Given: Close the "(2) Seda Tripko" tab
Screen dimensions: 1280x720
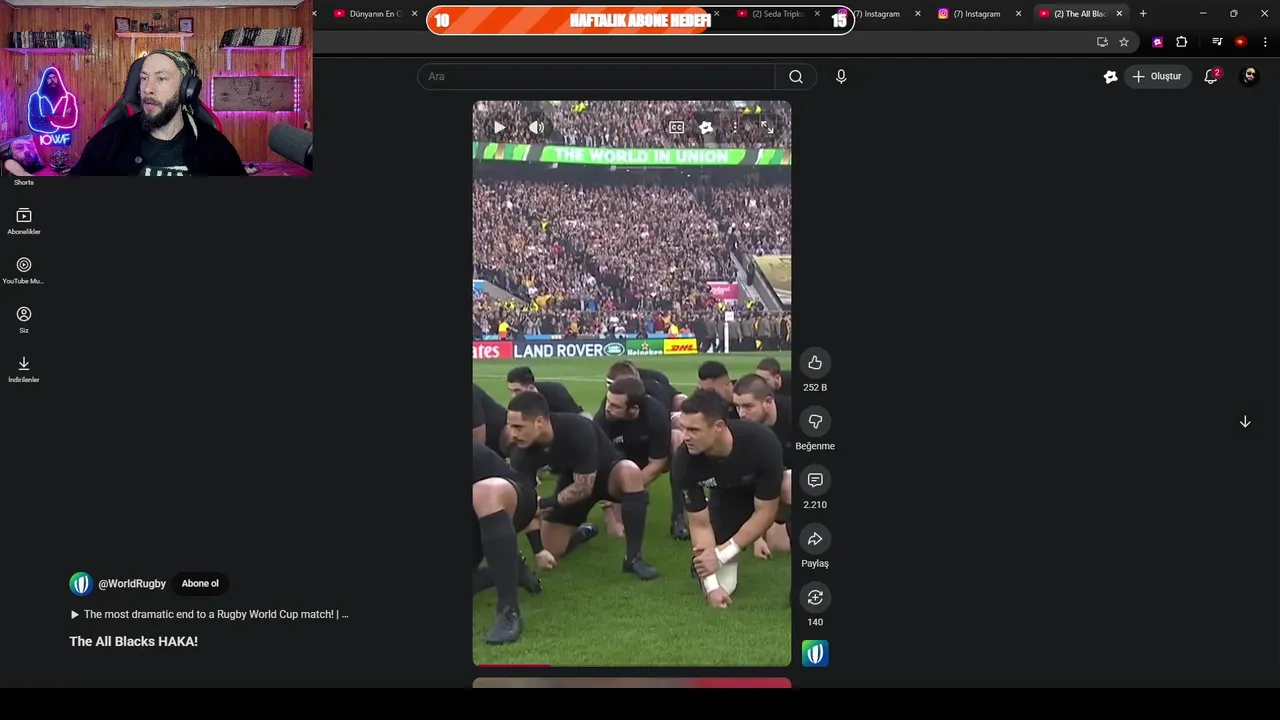Looking at the screenshot, I should [x=817, y=14].
